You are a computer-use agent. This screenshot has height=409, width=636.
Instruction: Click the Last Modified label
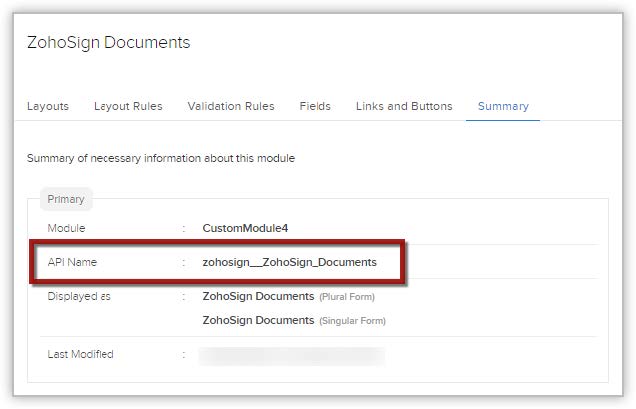(x=80, y=354)
